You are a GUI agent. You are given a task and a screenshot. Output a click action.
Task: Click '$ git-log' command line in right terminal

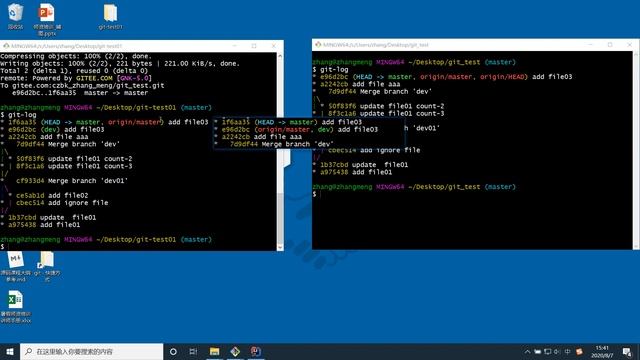click(330, 69)
